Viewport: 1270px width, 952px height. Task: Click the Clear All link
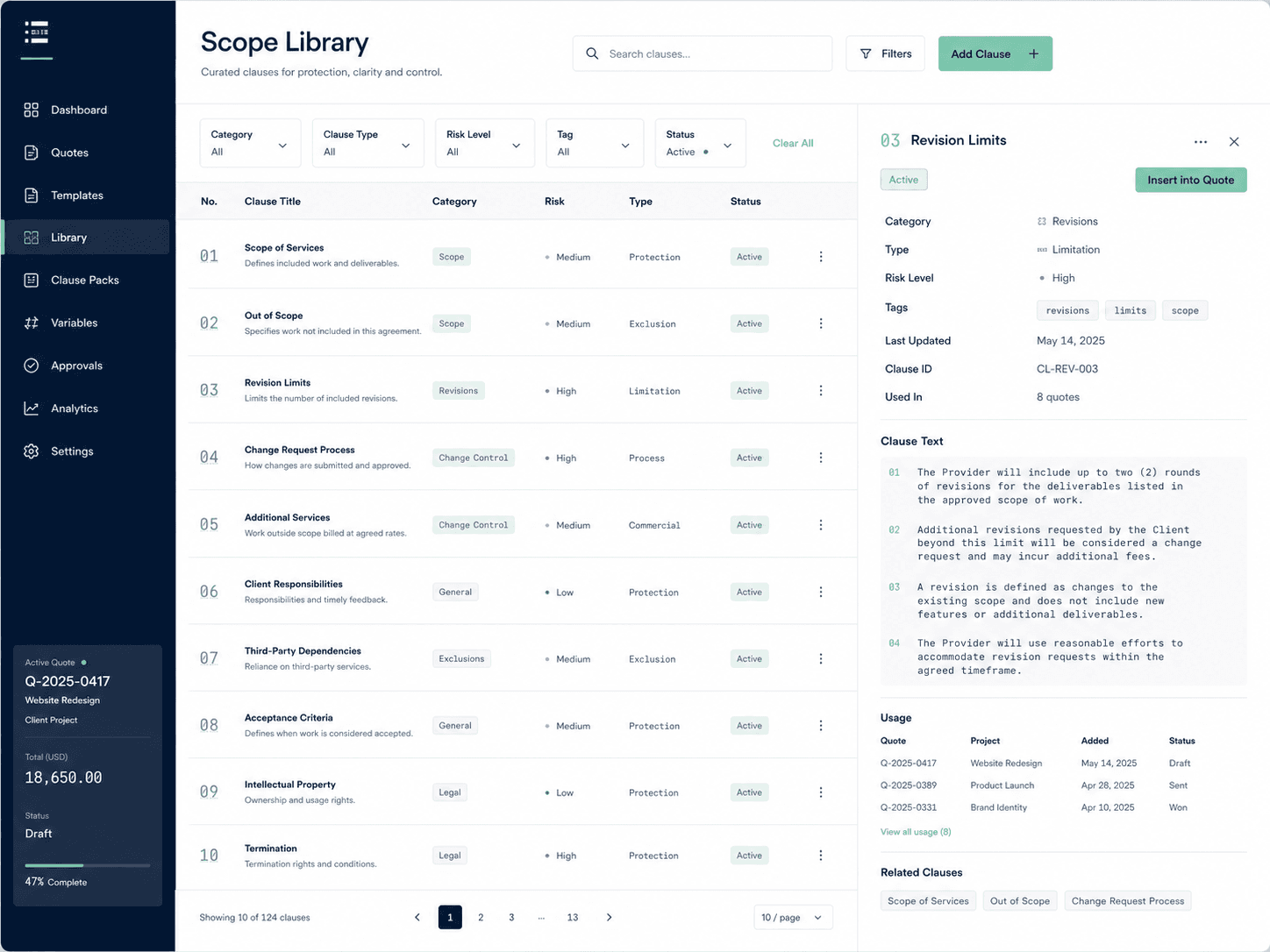coord(793,143)
